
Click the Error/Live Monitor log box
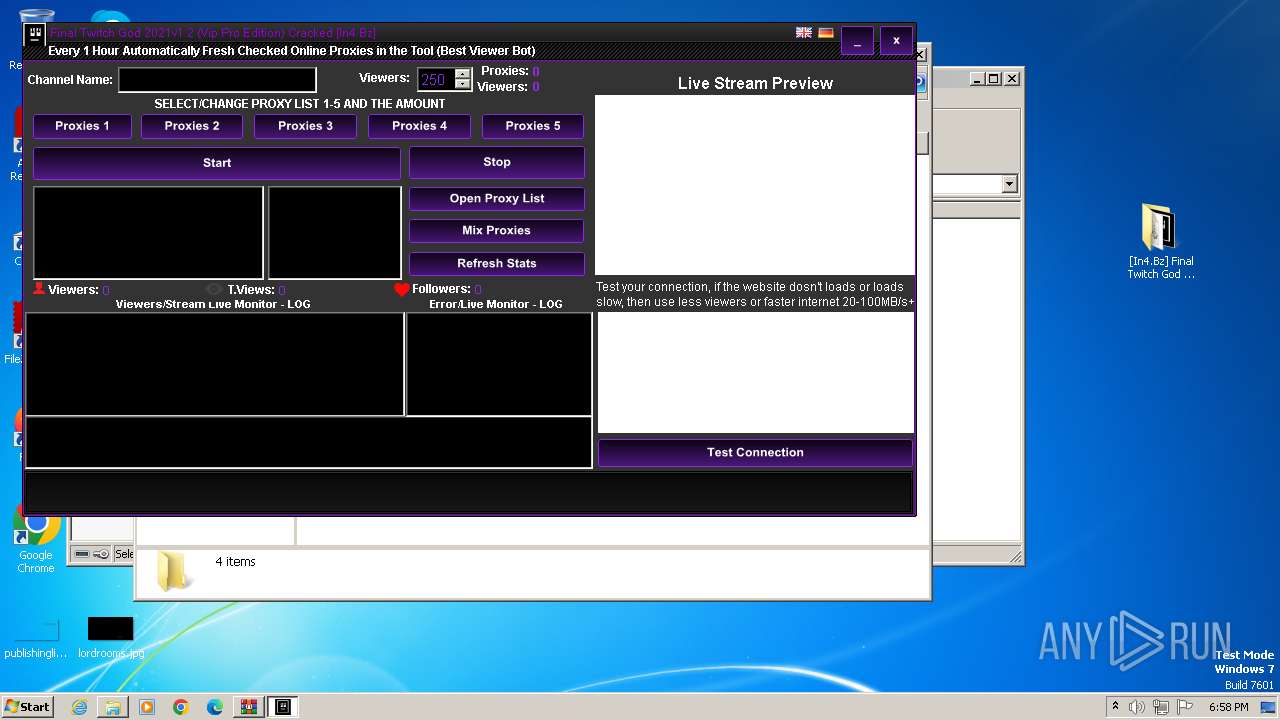click(499, 364)
